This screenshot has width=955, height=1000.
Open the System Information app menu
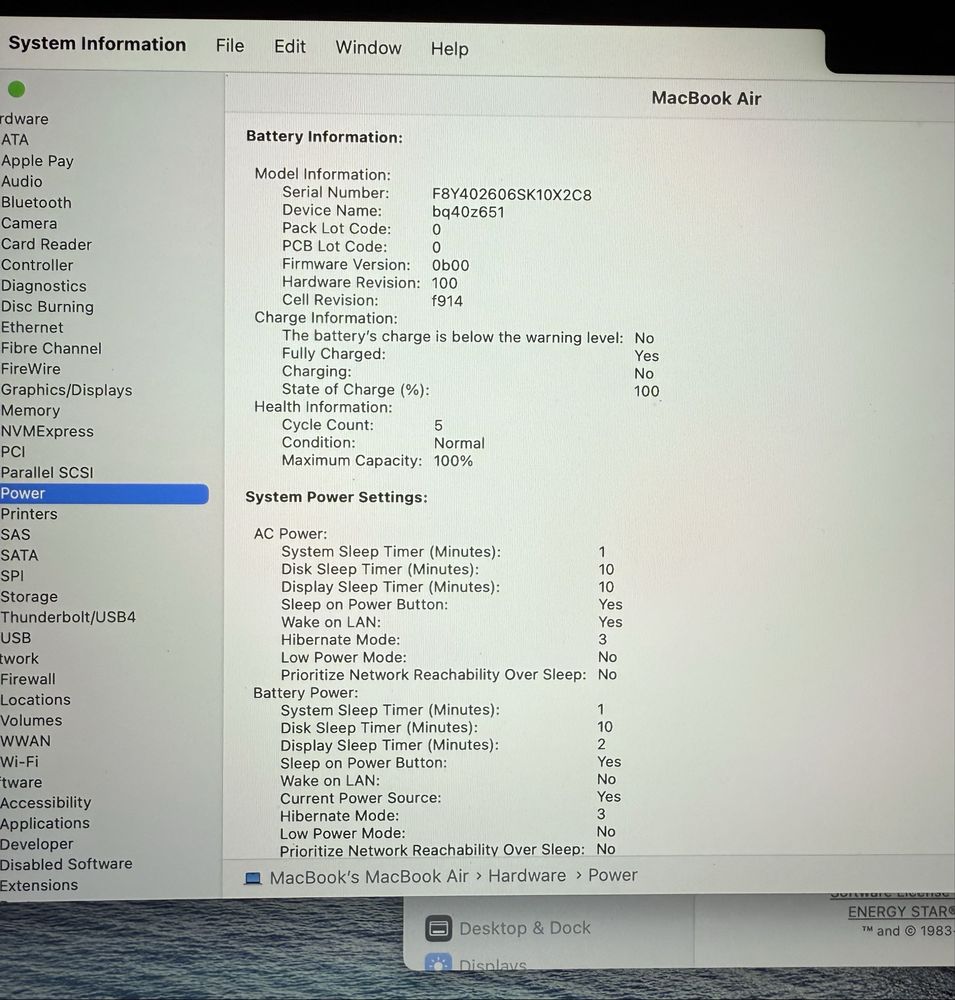97,44
